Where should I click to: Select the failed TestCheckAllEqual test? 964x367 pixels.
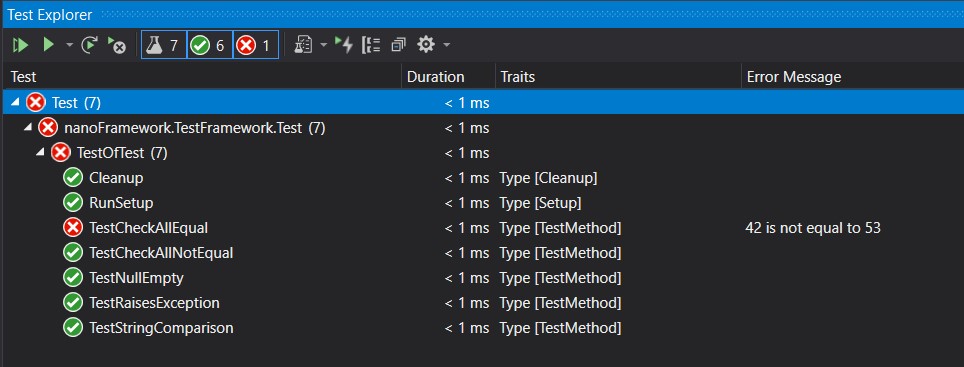coord(482,228)
